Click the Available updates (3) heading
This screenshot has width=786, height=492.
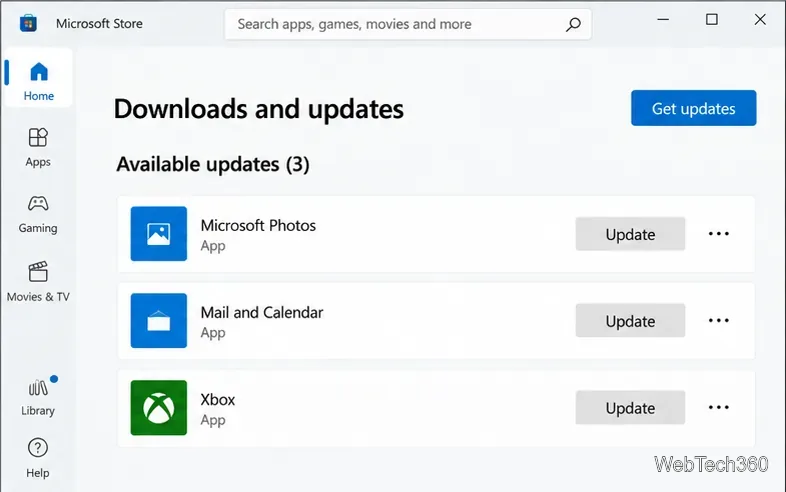213,165
